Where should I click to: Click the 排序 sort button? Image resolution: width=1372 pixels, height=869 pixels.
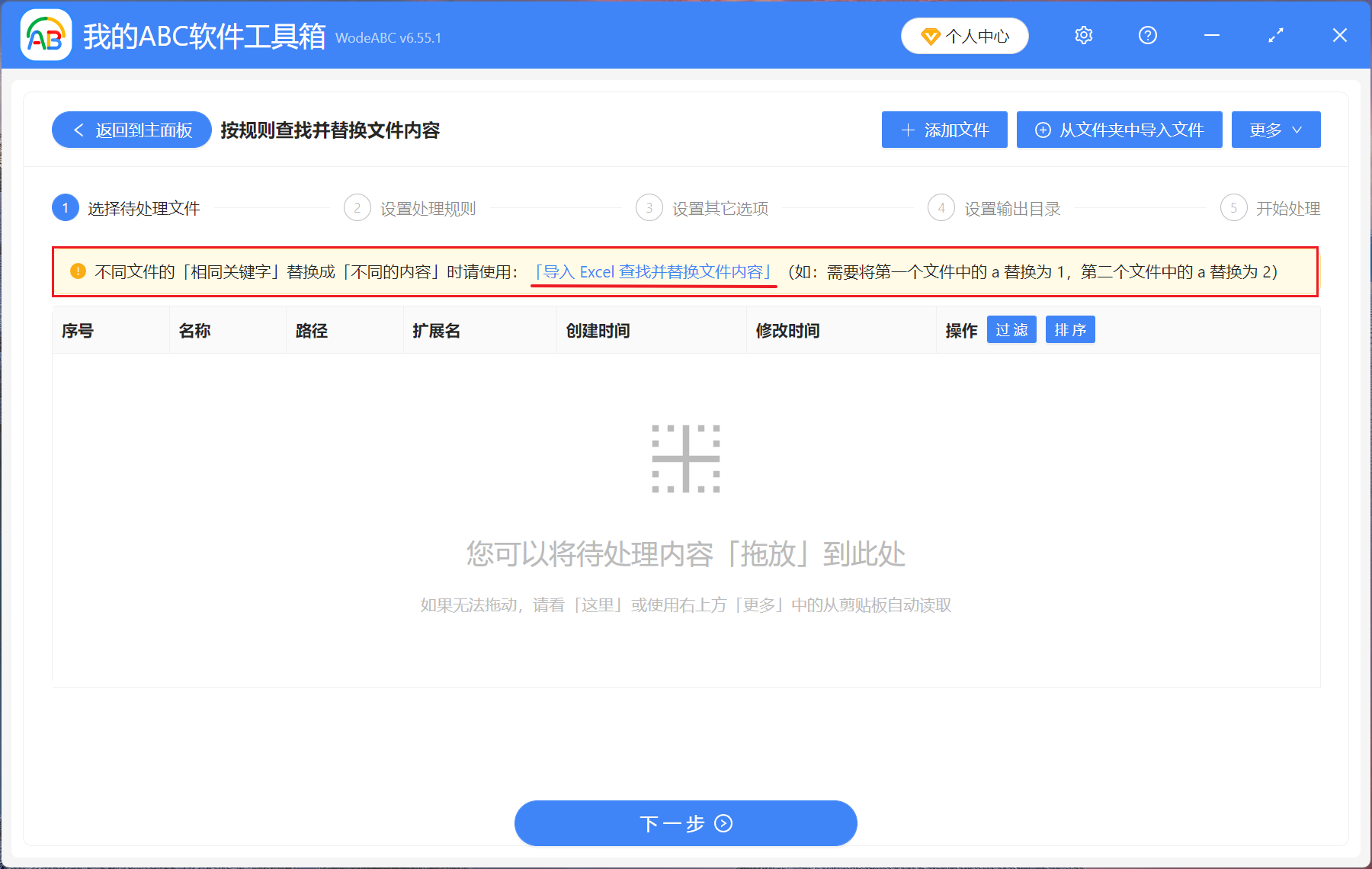click(x=1070, y=329)
